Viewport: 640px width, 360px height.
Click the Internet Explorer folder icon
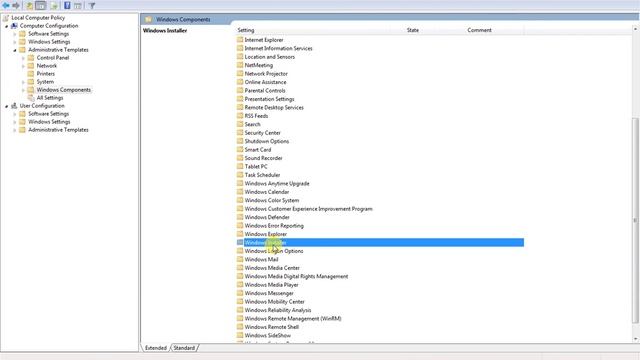pyautogui.click(x=240, y=40)
